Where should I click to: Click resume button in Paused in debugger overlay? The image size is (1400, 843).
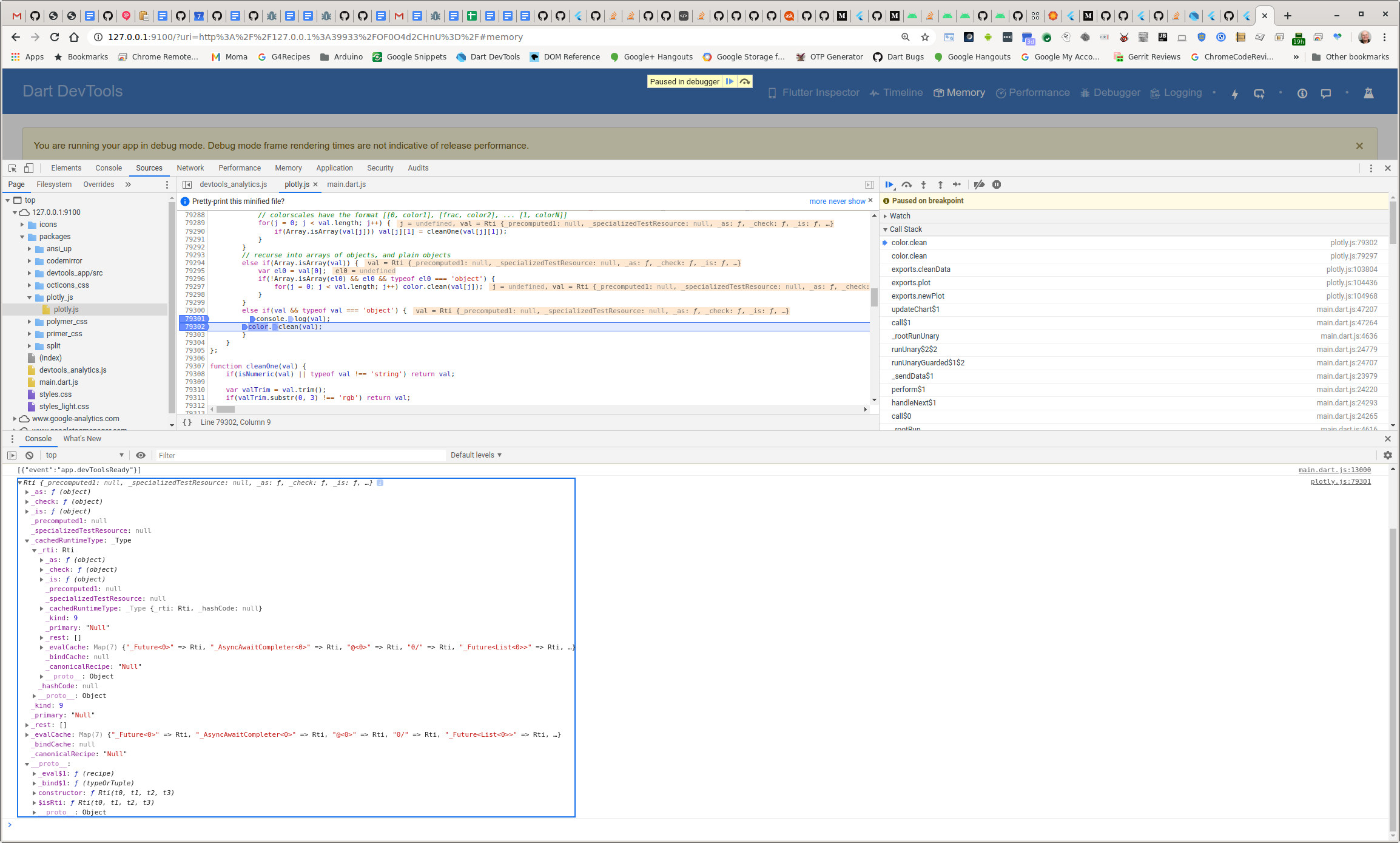click(730, 81)
